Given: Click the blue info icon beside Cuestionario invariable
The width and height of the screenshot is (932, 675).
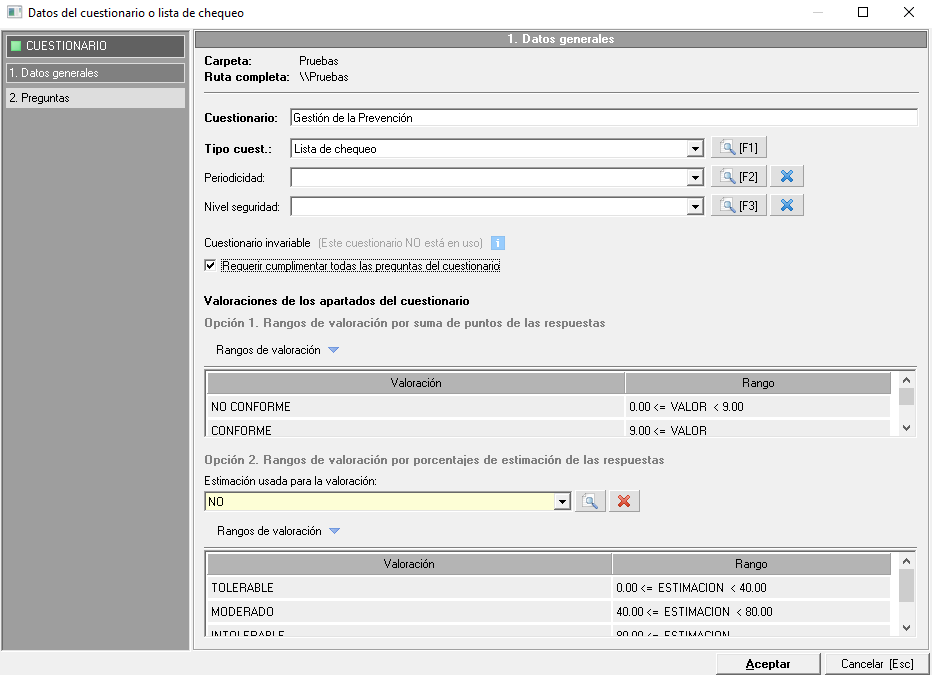Looking at the screenshot, I should point(497,243).
